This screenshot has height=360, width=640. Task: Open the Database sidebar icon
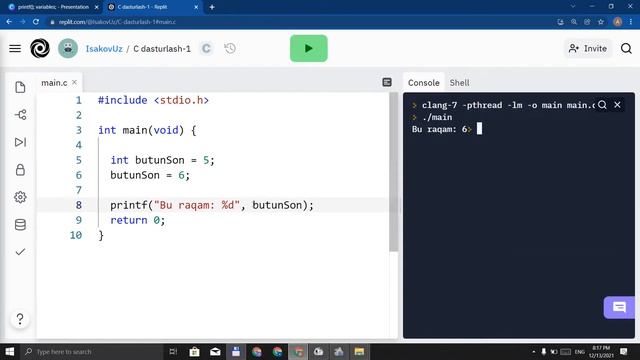[20, 224]
